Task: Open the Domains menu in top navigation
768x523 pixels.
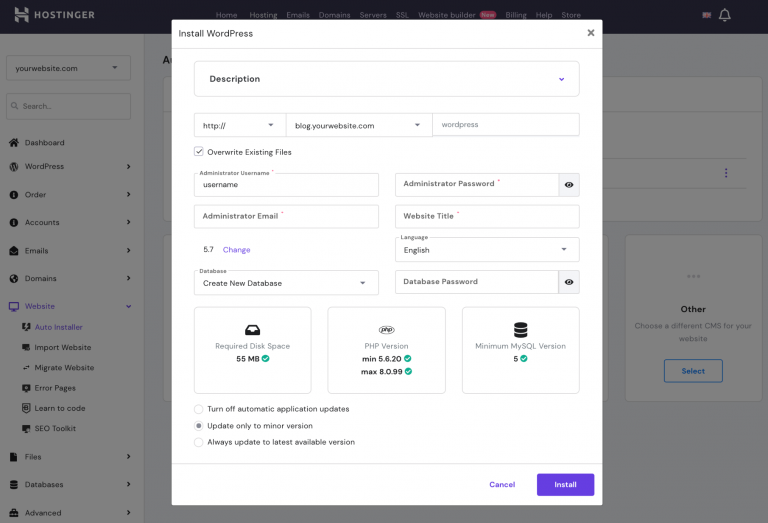Action: click(x=335, y=15)
